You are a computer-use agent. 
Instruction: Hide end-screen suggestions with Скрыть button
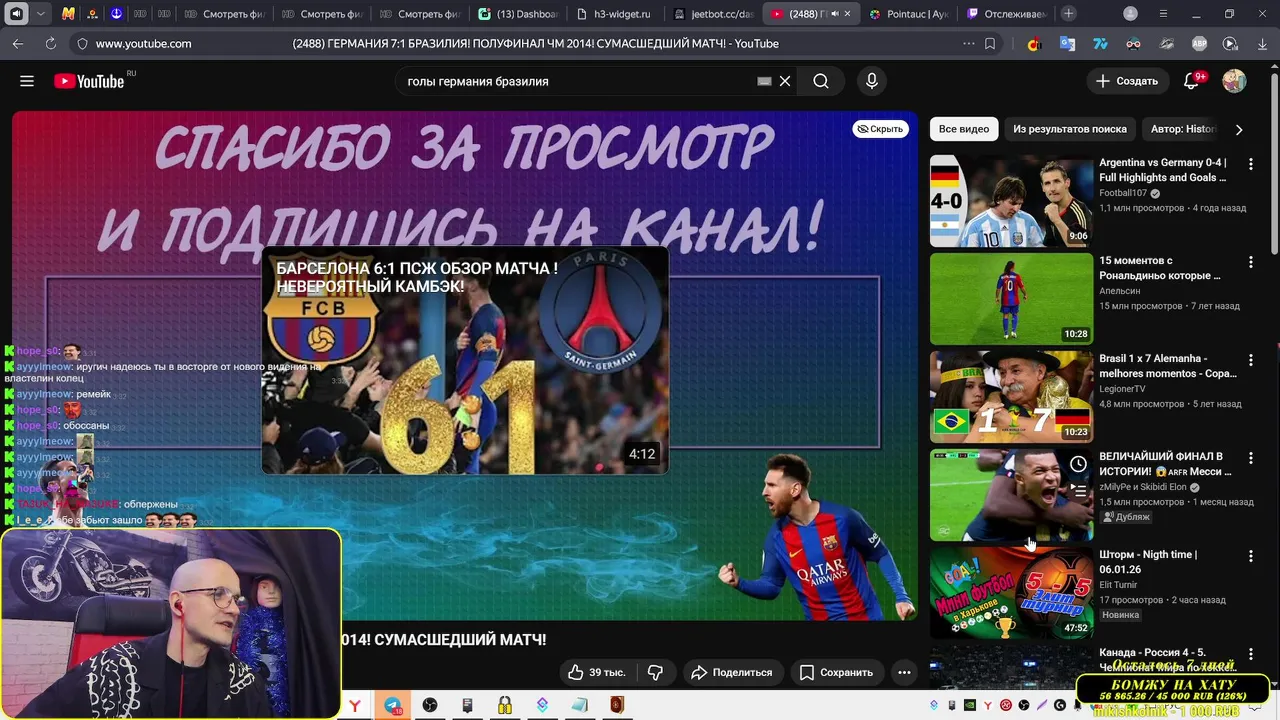coord(880,129)
